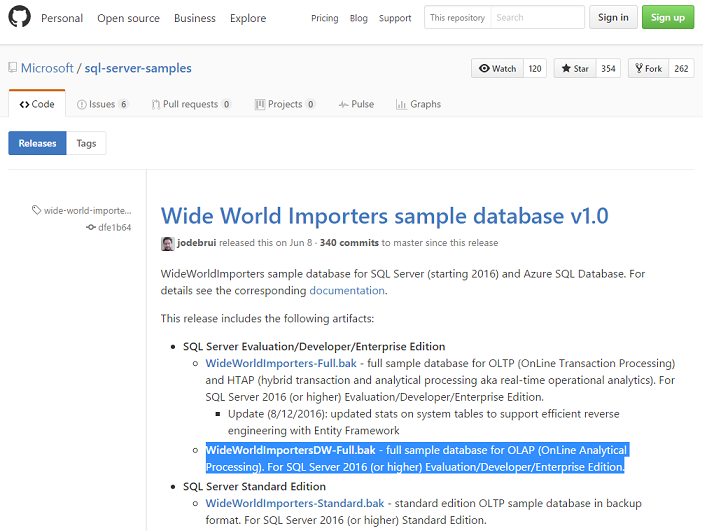
Task: Click the repository book icon beside Microsoft
Action: point(13,68)
